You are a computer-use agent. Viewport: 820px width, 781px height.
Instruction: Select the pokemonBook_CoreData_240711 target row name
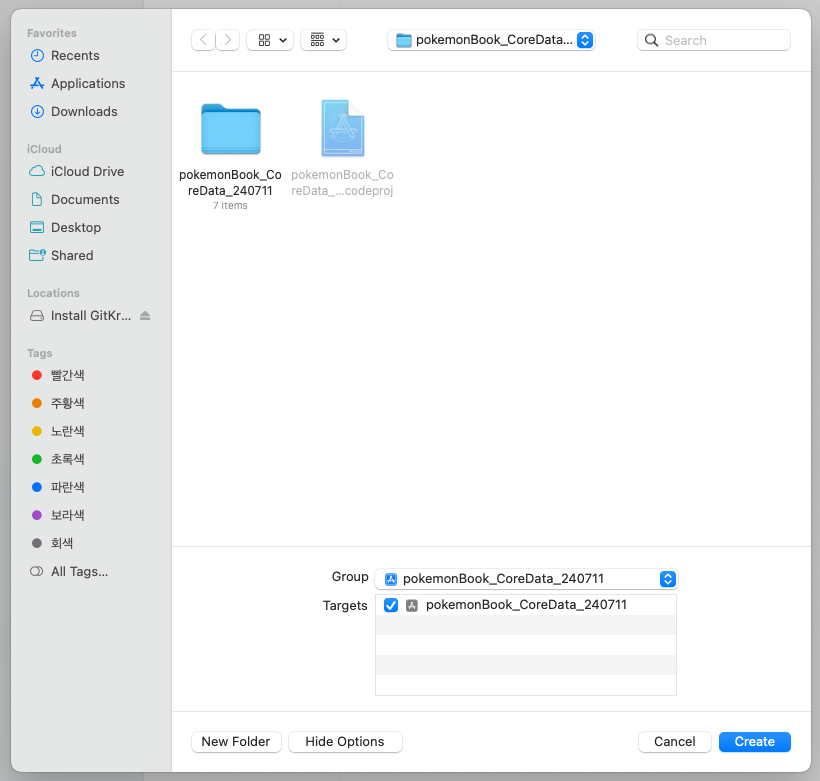click(x=526, y=605)
